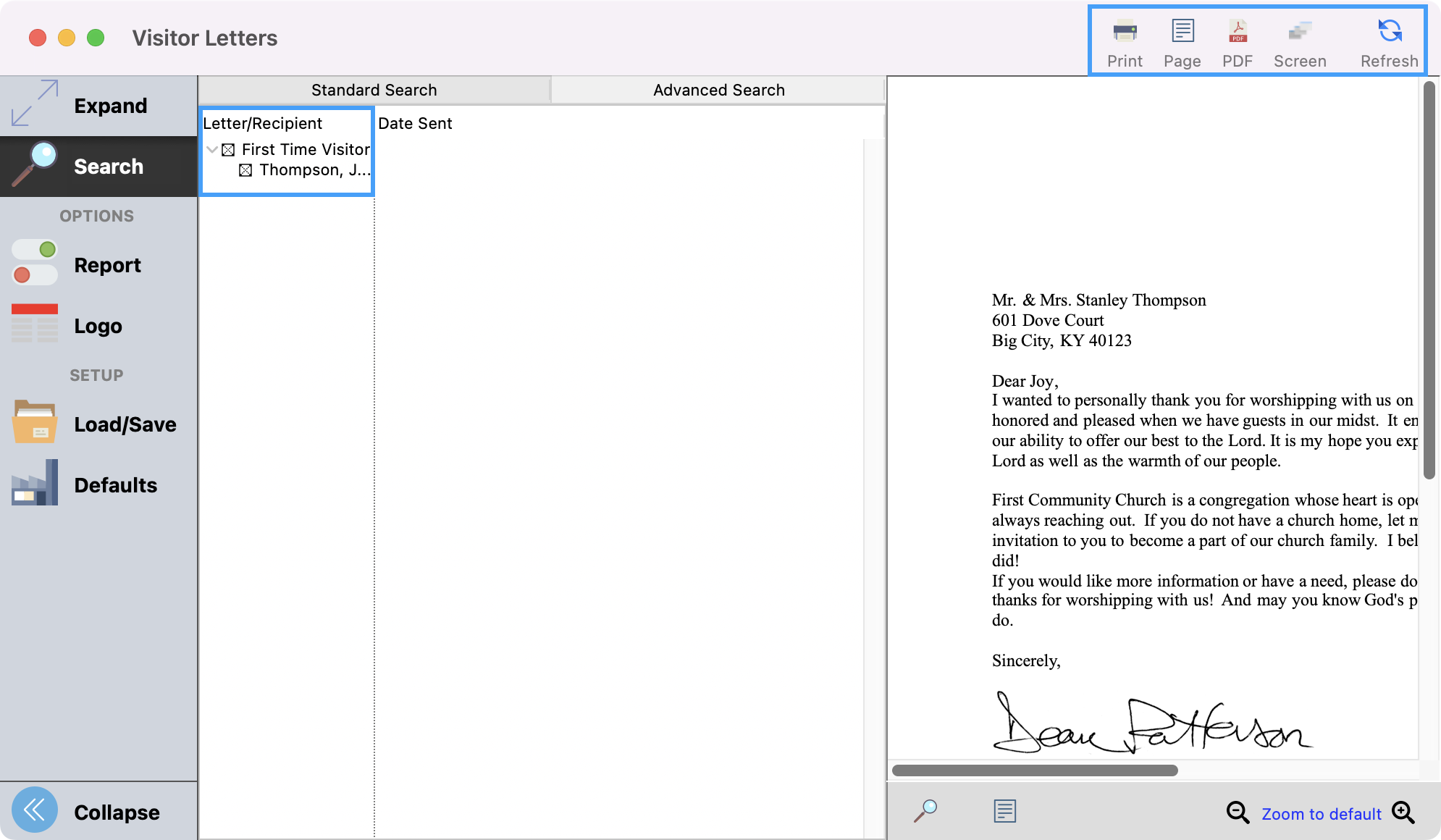This screenshot has height=840, width=1441.
Task: Click the page view icon below the preview
Action: (1004, 811)
